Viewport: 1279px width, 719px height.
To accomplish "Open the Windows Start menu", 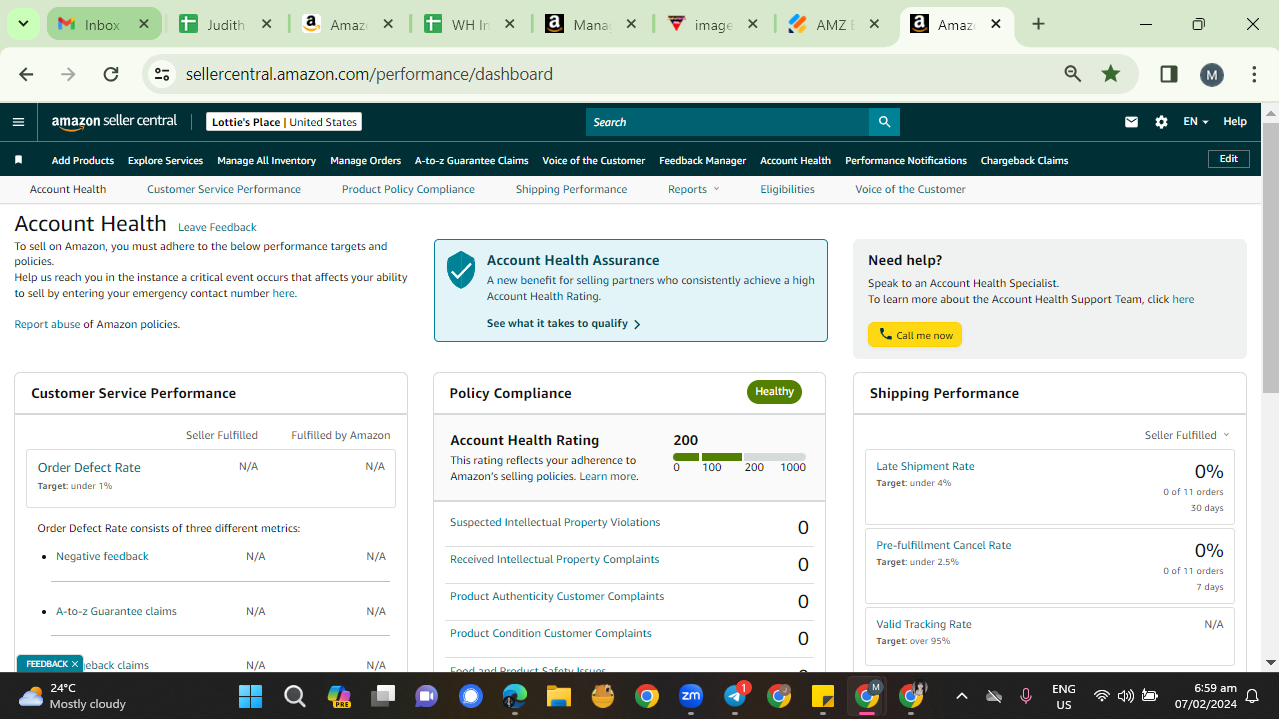I will point(250,695).
